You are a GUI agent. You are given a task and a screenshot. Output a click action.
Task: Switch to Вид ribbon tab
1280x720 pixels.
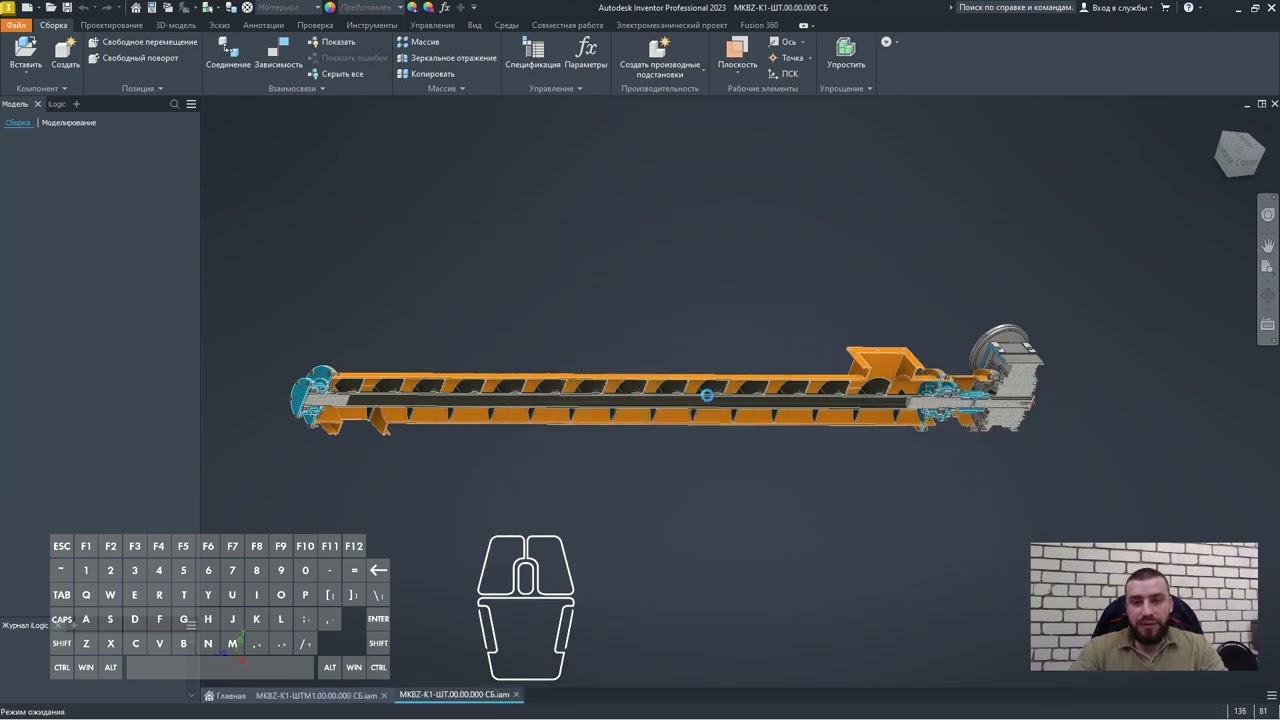[474, 25]
